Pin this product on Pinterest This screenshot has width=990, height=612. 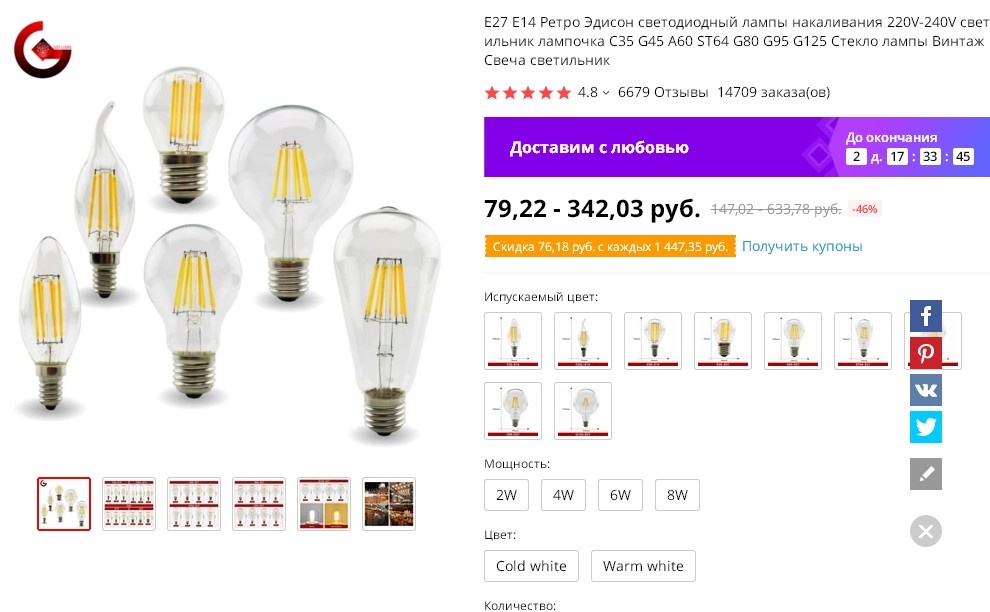point(925,353)
